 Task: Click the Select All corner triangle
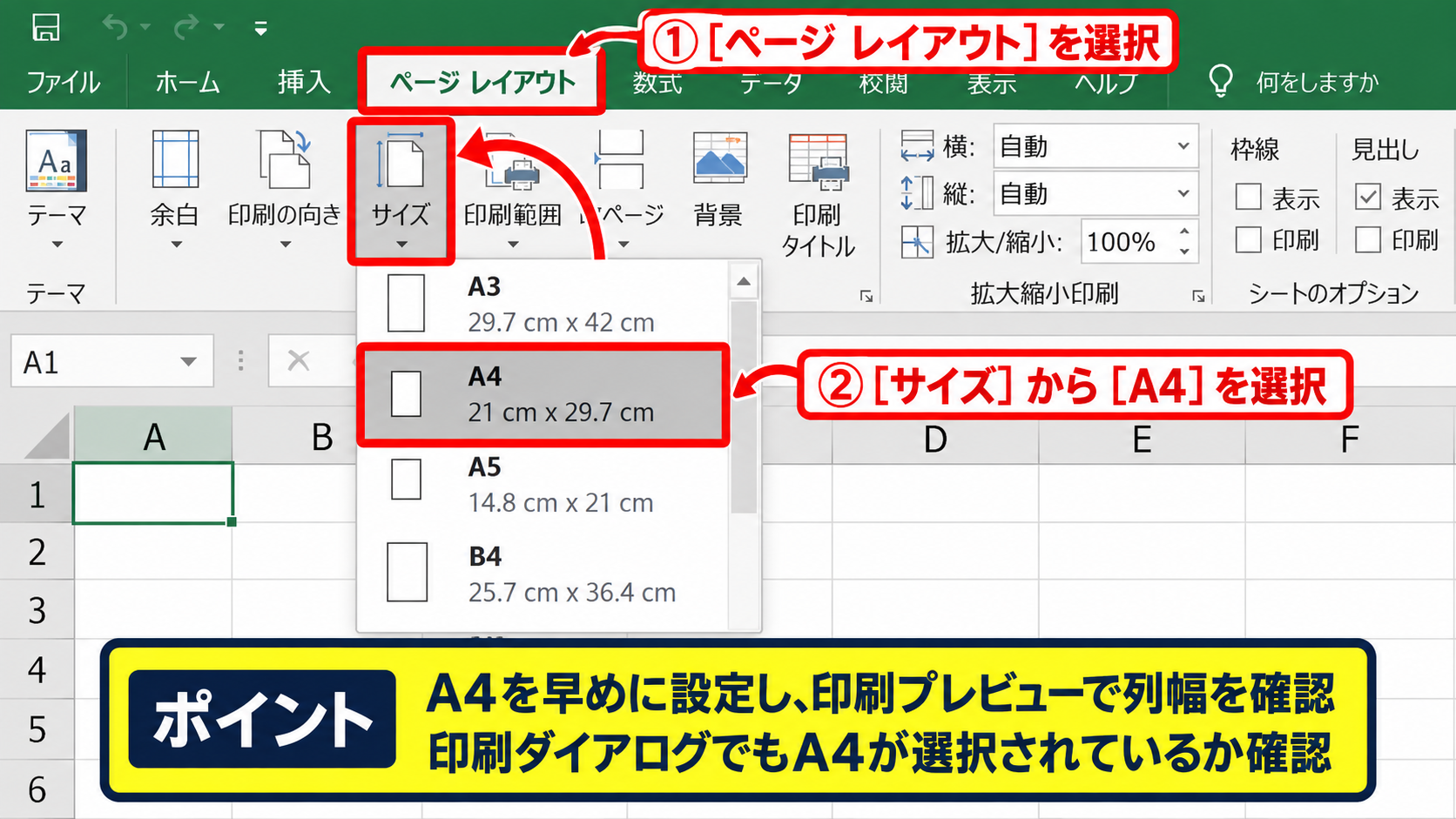[x=48, y=435]
